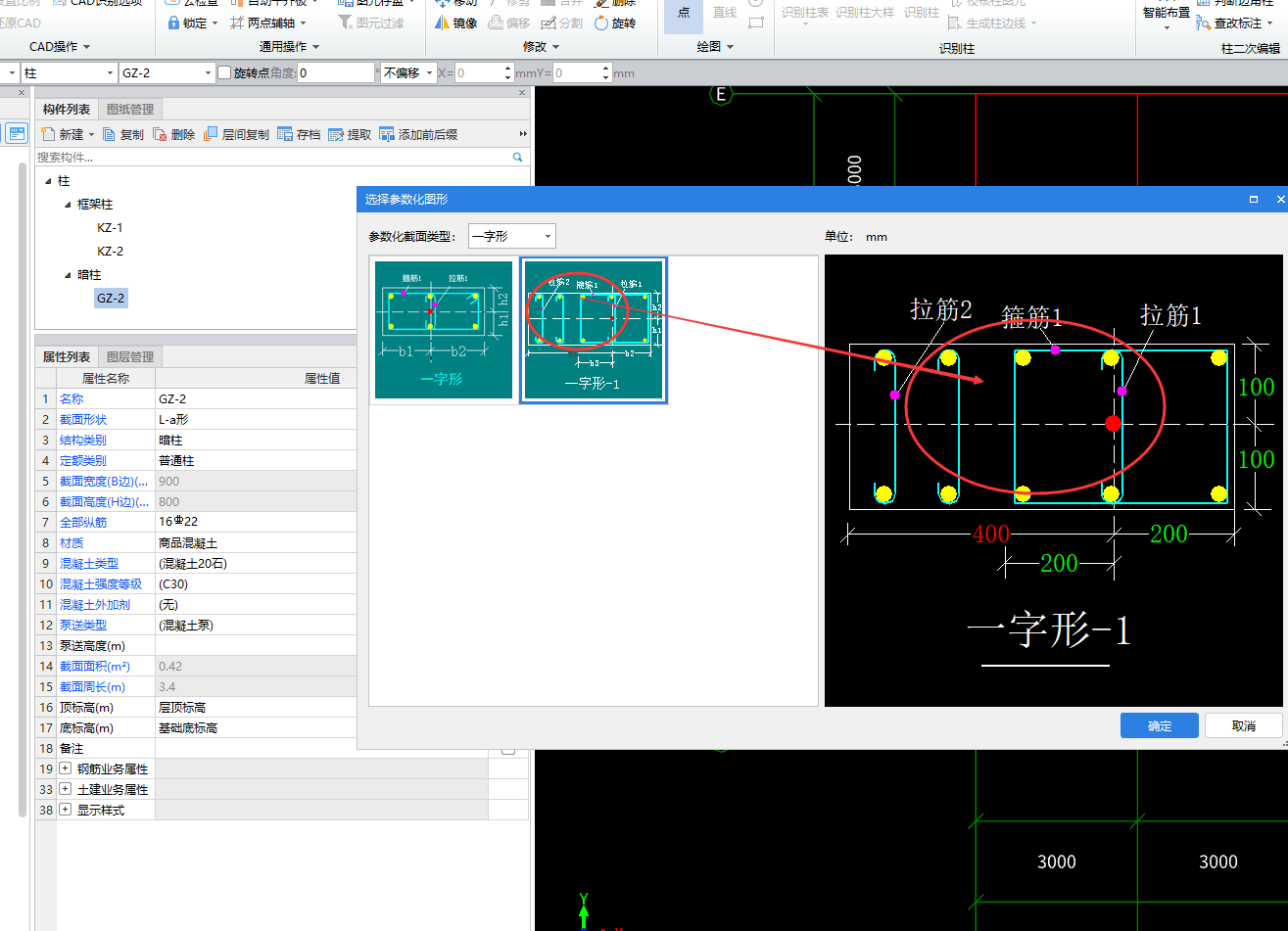Expand the CAD操作 group dropdown
The image size is (1288, 931).
tap(86, 47)
